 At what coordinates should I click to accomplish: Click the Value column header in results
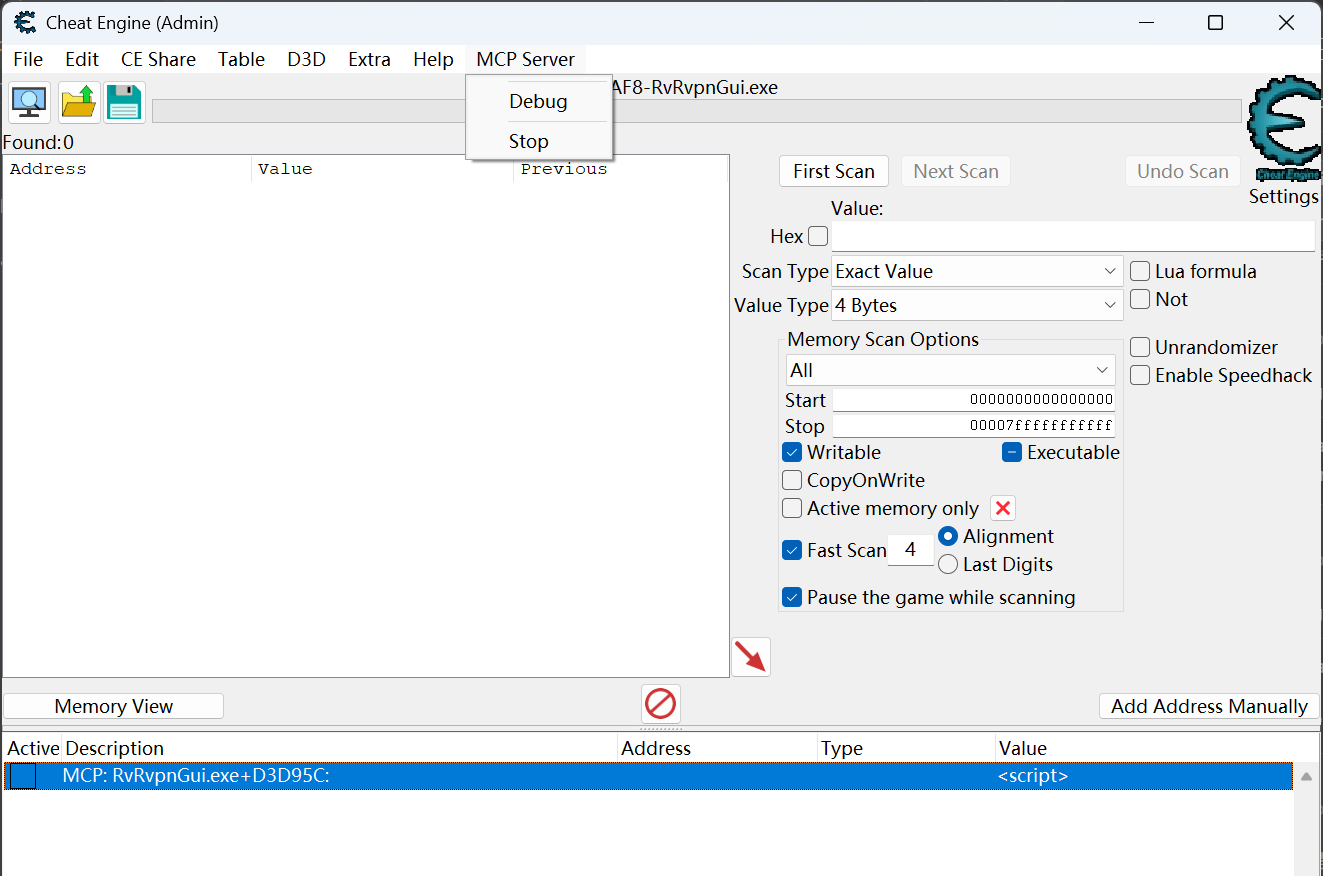point(383,169)
